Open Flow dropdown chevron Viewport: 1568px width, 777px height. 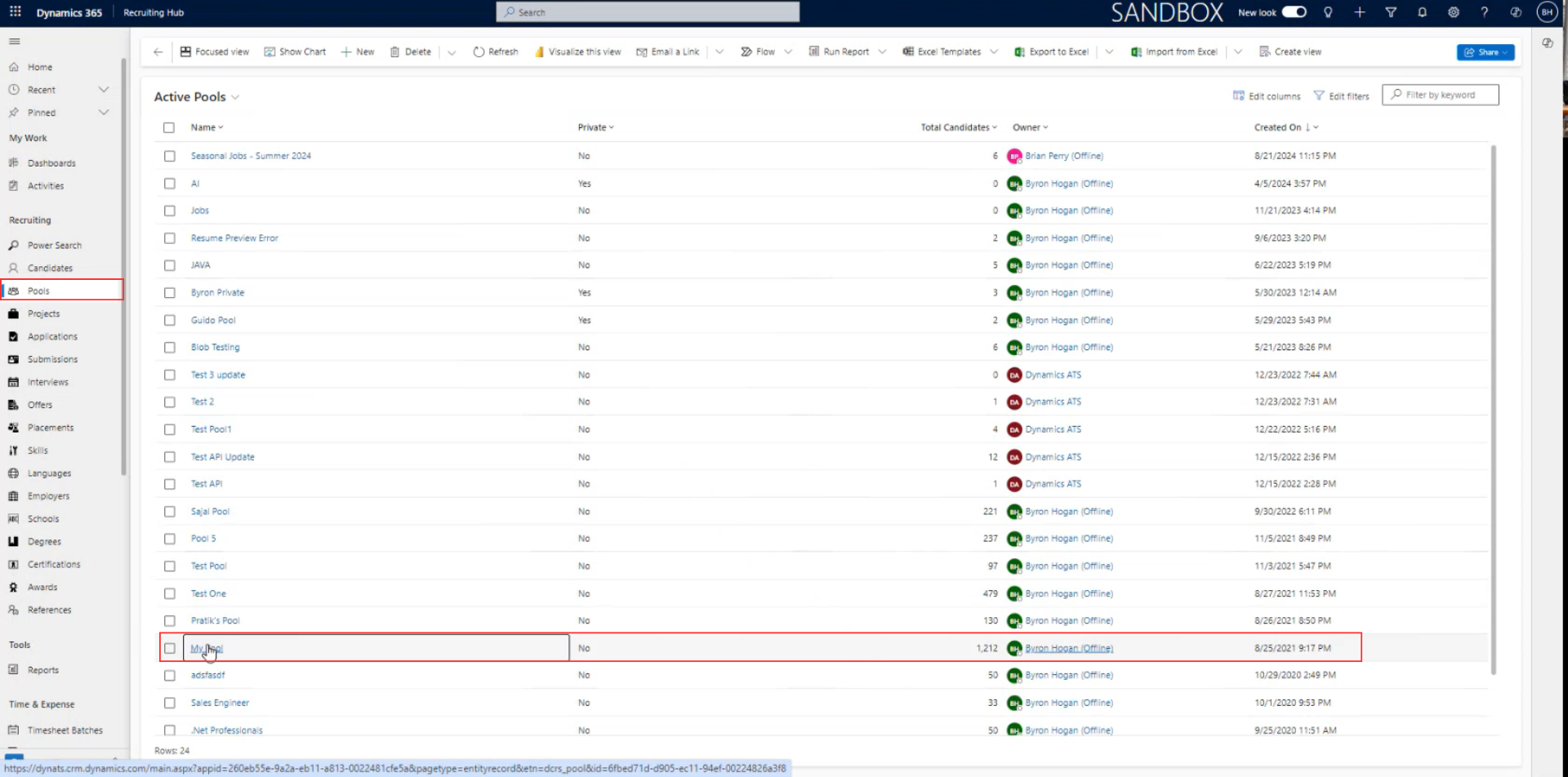(788, 51)
